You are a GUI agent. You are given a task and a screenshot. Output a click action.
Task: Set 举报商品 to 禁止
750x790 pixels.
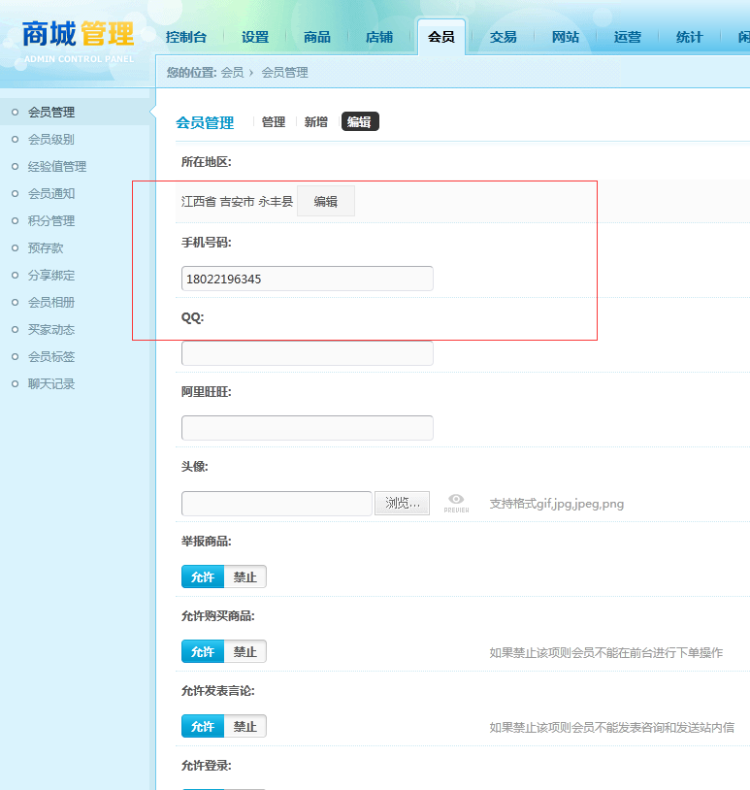[245, 577]
